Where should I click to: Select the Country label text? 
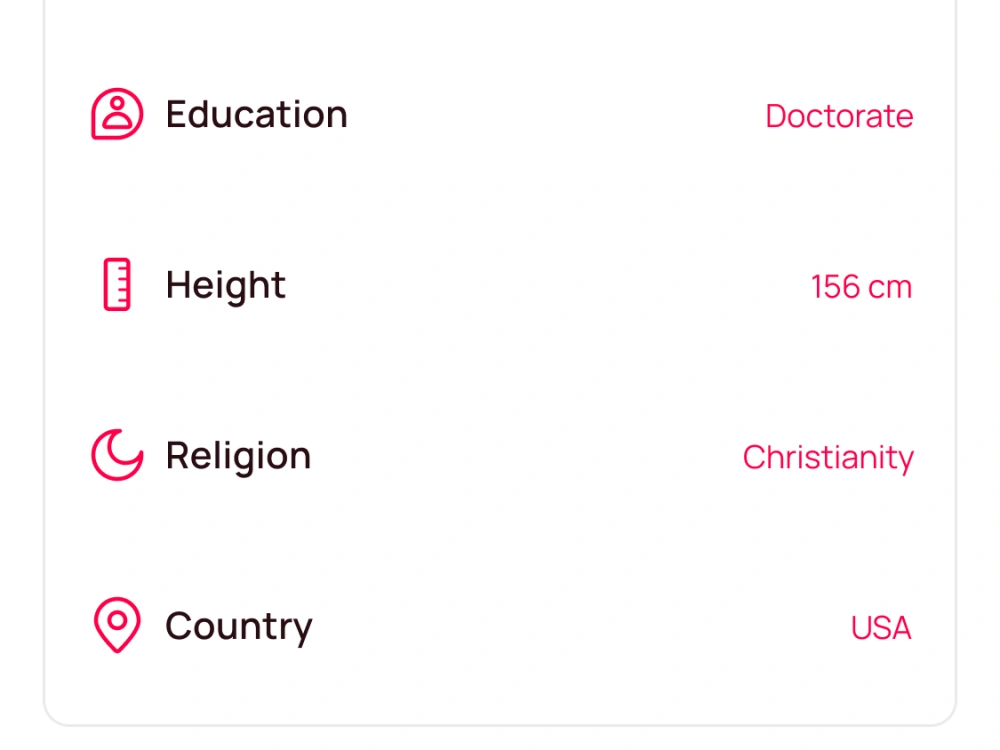[239, 626]
